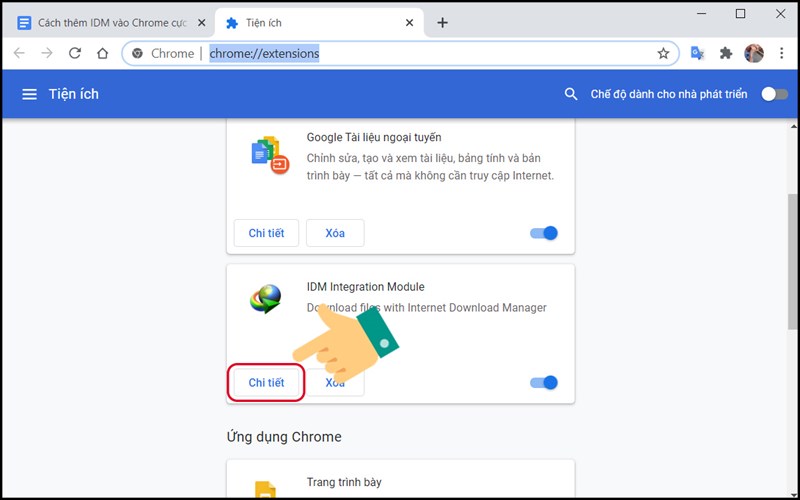Click the Chrome site info icon in address bar
800x500 pixels.
pos(137,53)
